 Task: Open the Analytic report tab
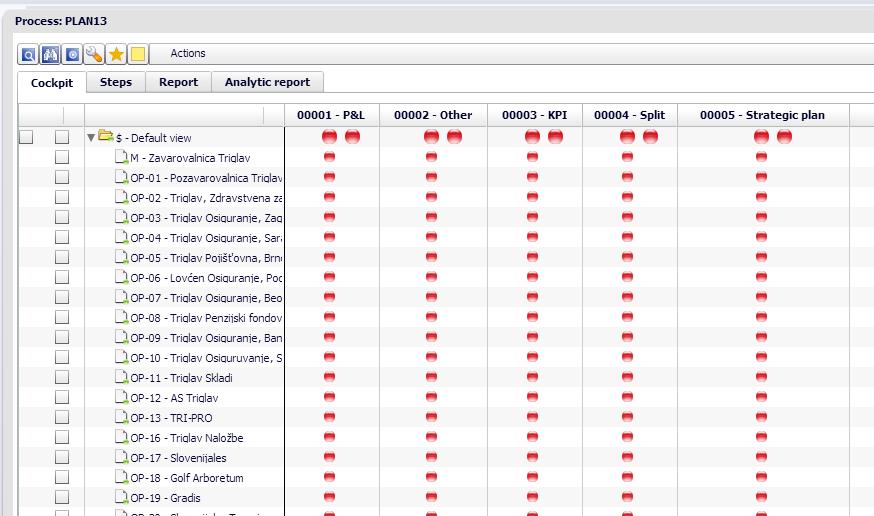point(268,82)
